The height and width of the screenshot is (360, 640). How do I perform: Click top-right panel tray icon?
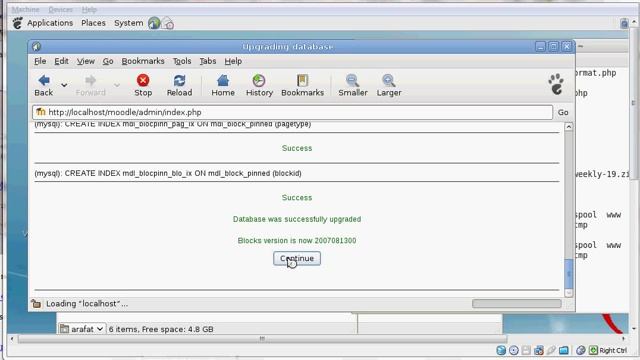tap(624, 23)
